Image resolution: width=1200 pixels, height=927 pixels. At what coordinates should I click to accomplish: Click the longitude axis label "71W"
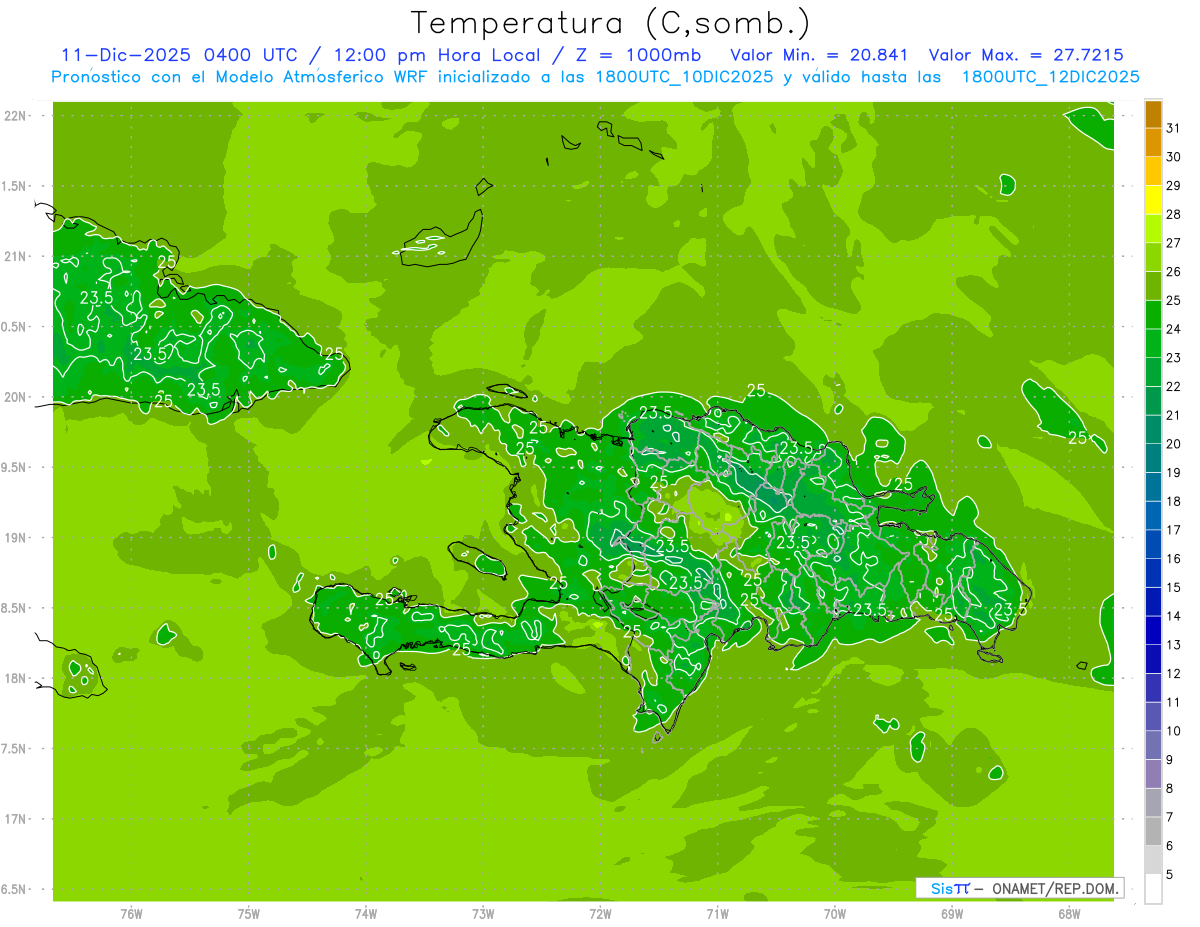(x=717, y=913)
